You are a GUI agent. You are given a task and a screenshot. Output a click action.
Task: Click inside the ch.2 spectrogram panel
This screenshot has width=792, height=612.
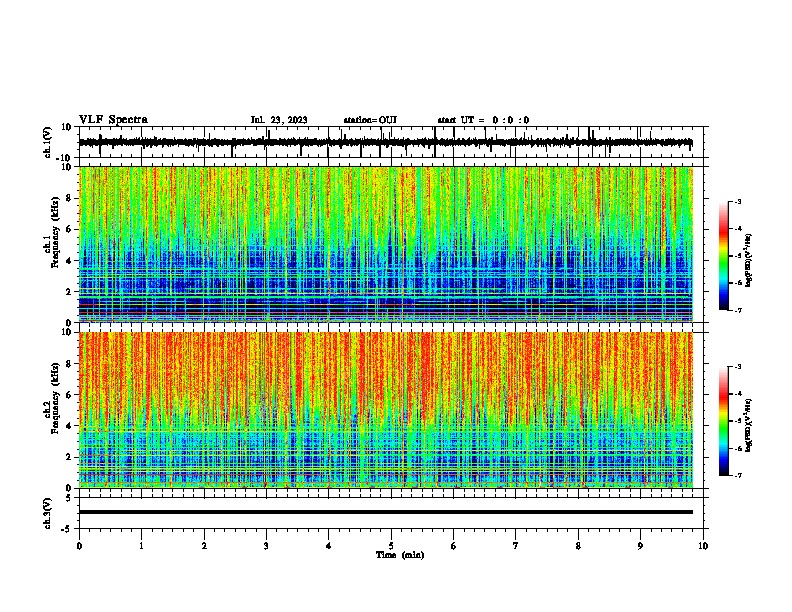tap(386, 410)
